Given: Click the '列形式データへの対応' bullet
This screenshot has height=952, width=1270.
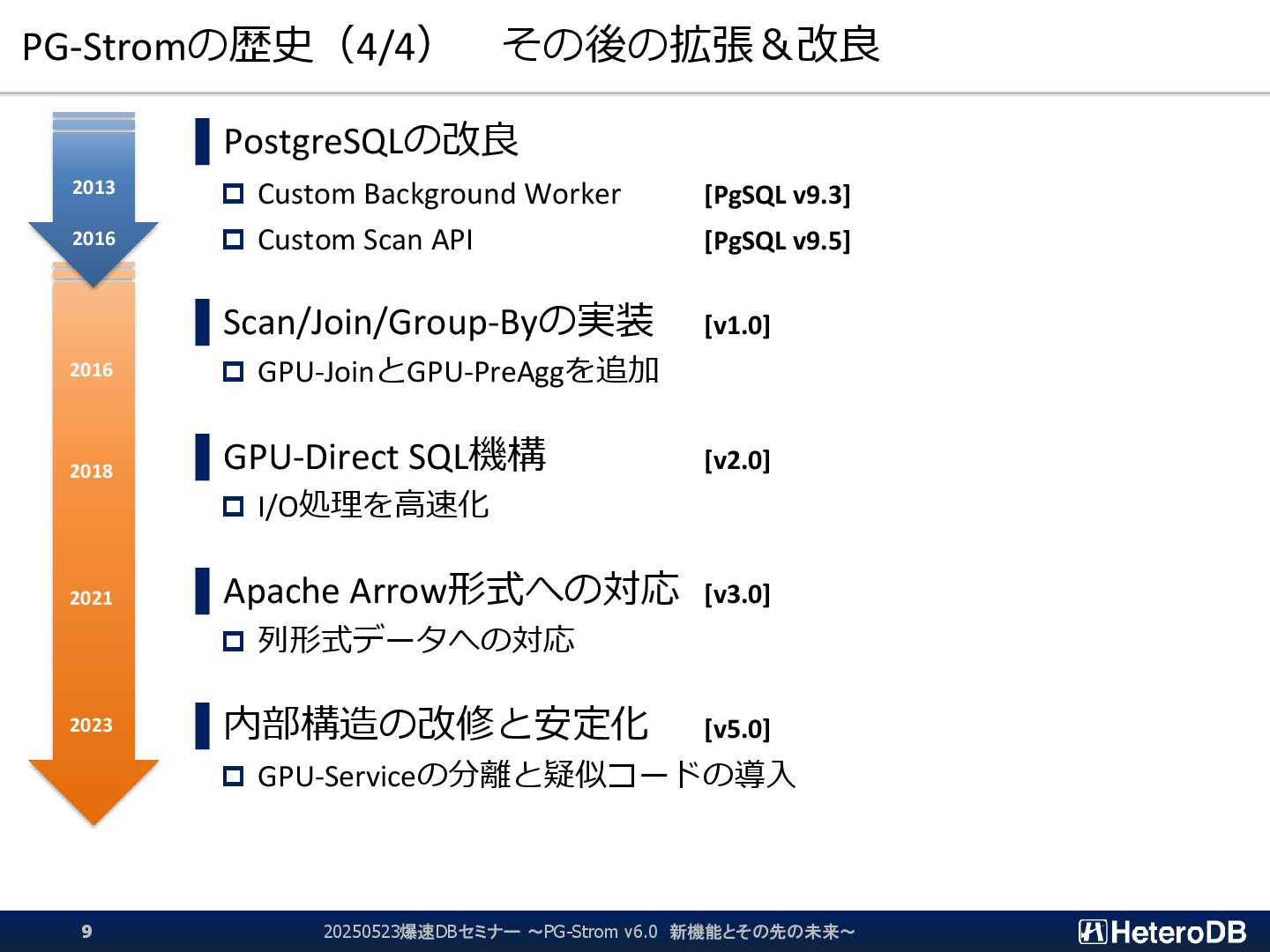Looking at the screenshot, I should point(416,640).
